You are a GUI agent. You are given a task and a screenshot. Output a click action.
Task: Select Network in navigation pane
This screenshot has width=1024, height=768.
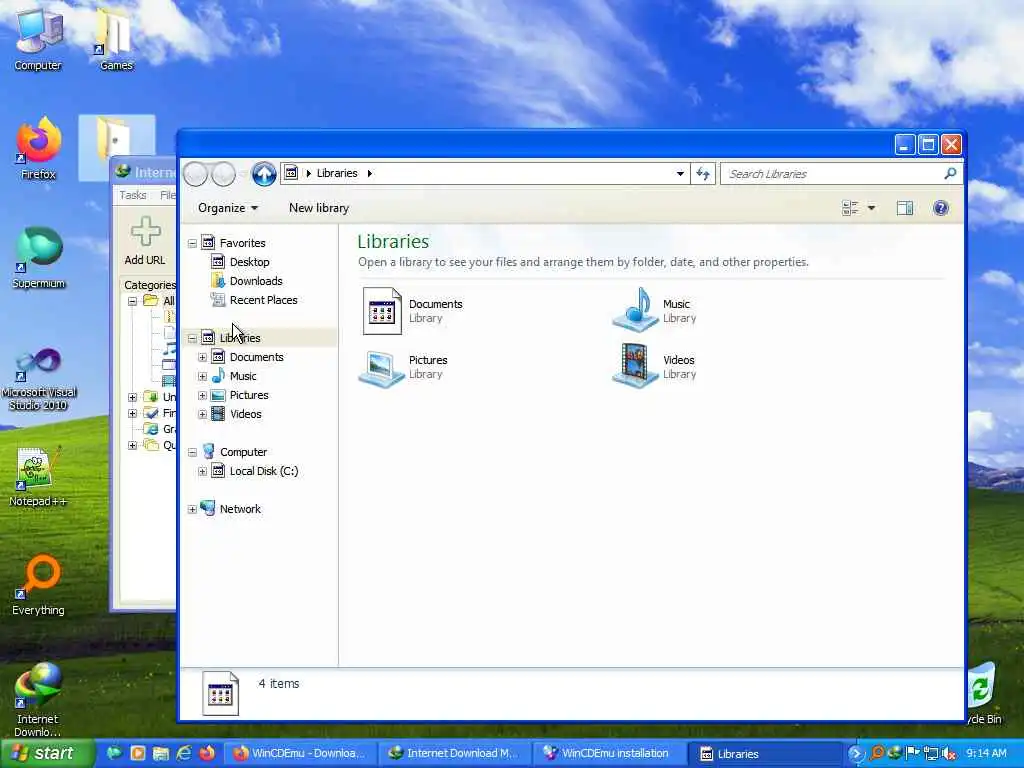click(x=240, y=509)
